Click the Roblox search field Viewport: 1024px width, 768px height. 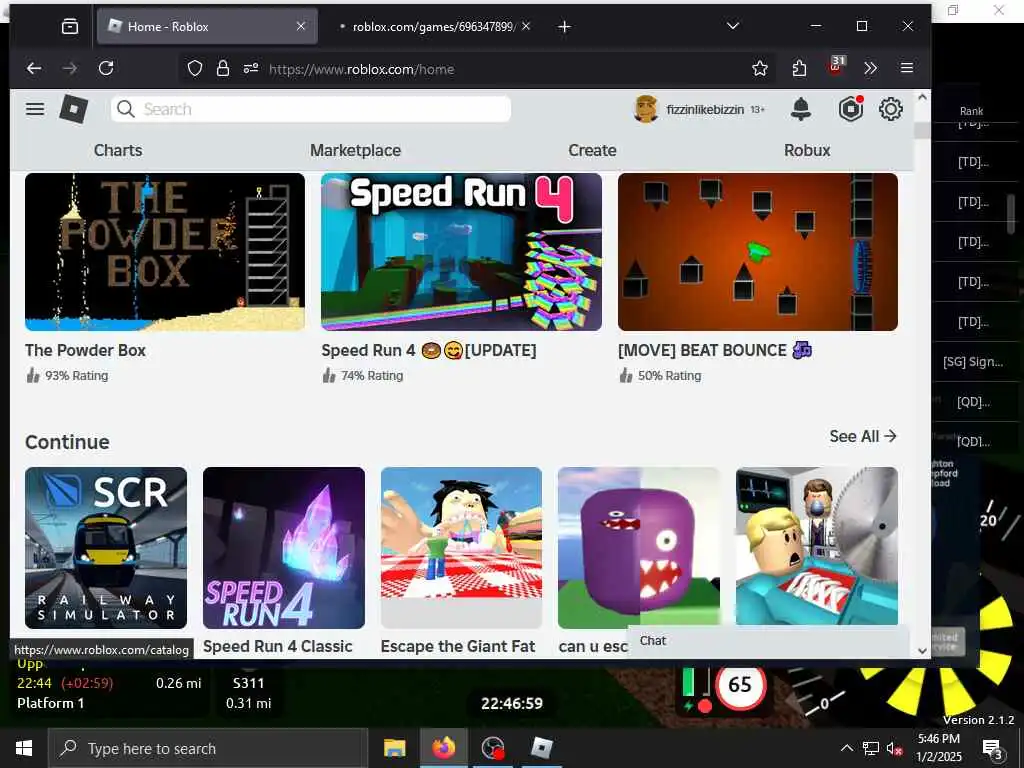pyautogui.click(x=311, y=109)
